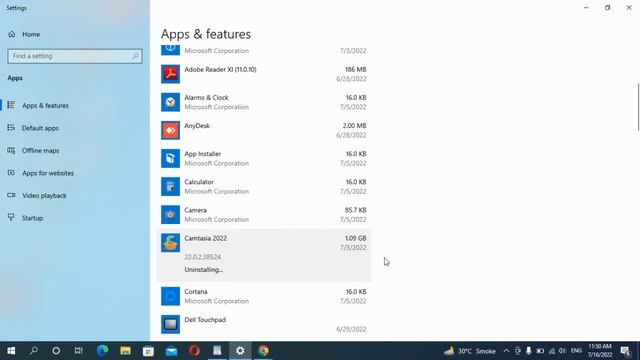Select the Alarms & Clock entry
Screen dimensions: 640x360
pyautogui.click(x=264, y=102)
